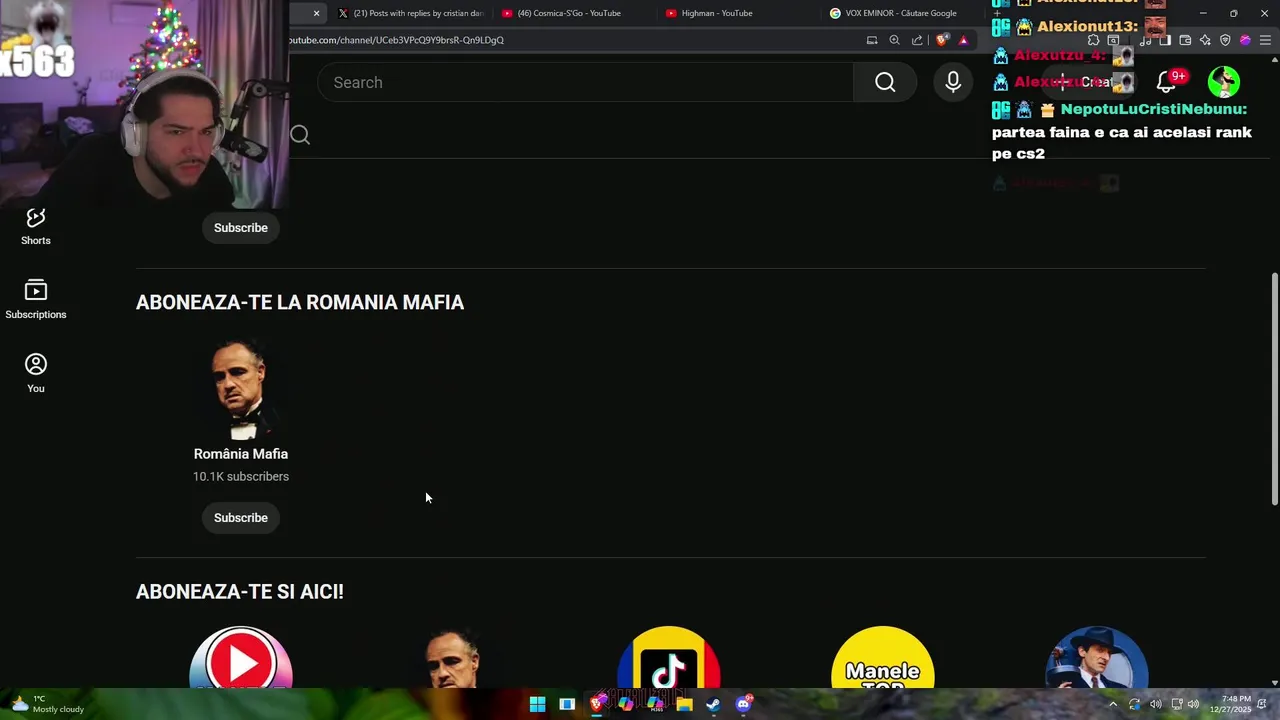The width and height of the screenshot is (1280, 720).
Task: Open the browser extensions puzzle icon
Action: tap(1093, 40)
